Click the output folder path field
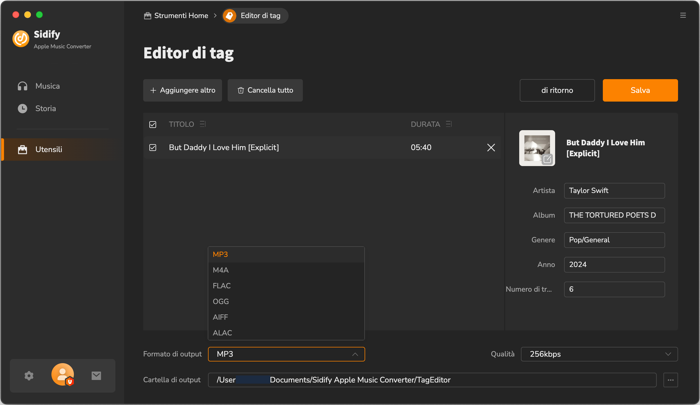This screenshot has width=700, height=405. pyautogui.click(x=432, y=380)
